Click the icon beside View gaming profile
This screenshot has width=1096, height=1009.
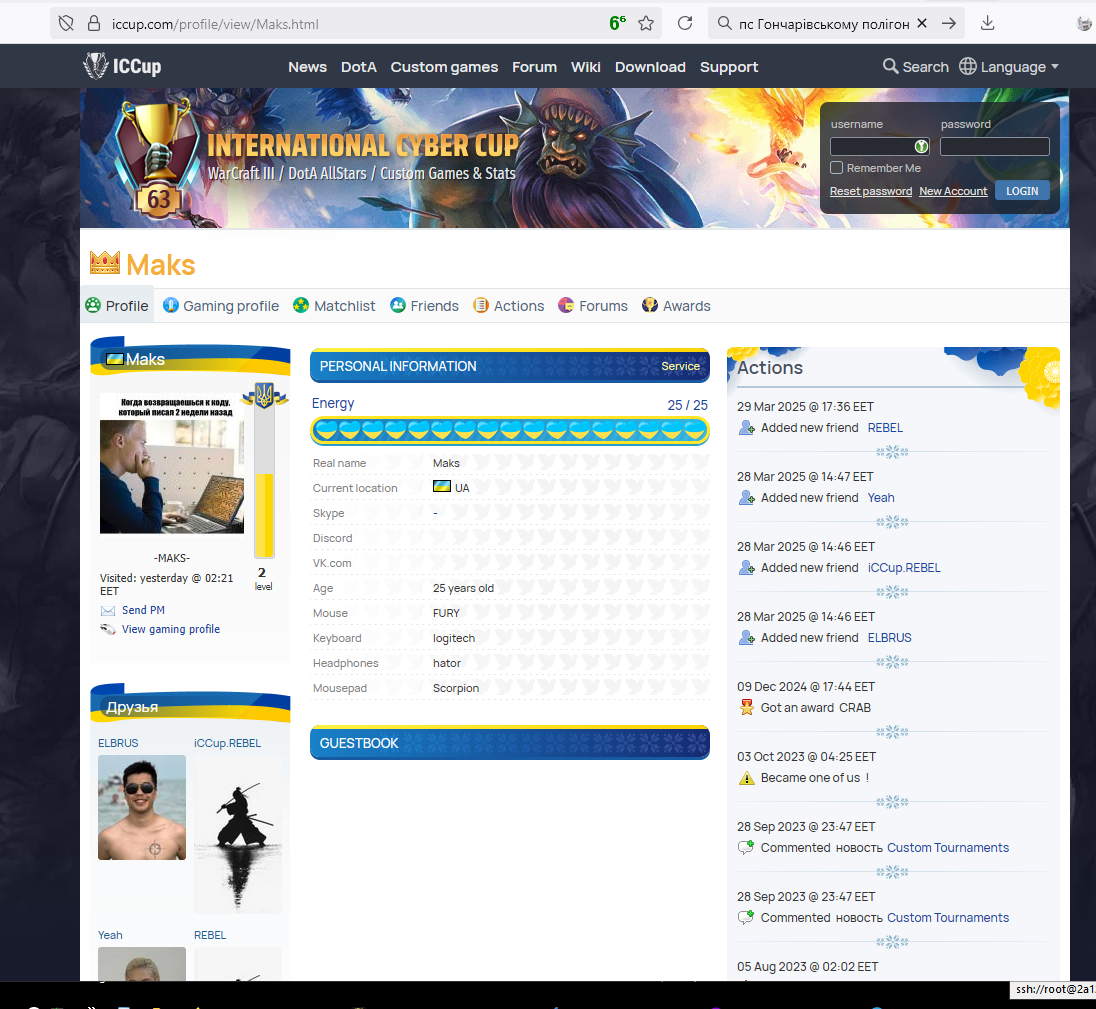[x=108, y=629]
